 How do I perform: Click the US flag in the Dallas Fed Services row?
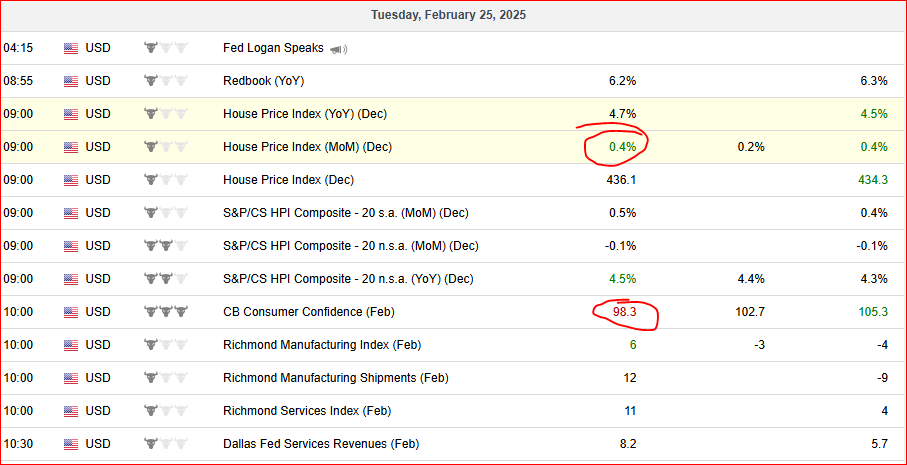tap(71, 445)
